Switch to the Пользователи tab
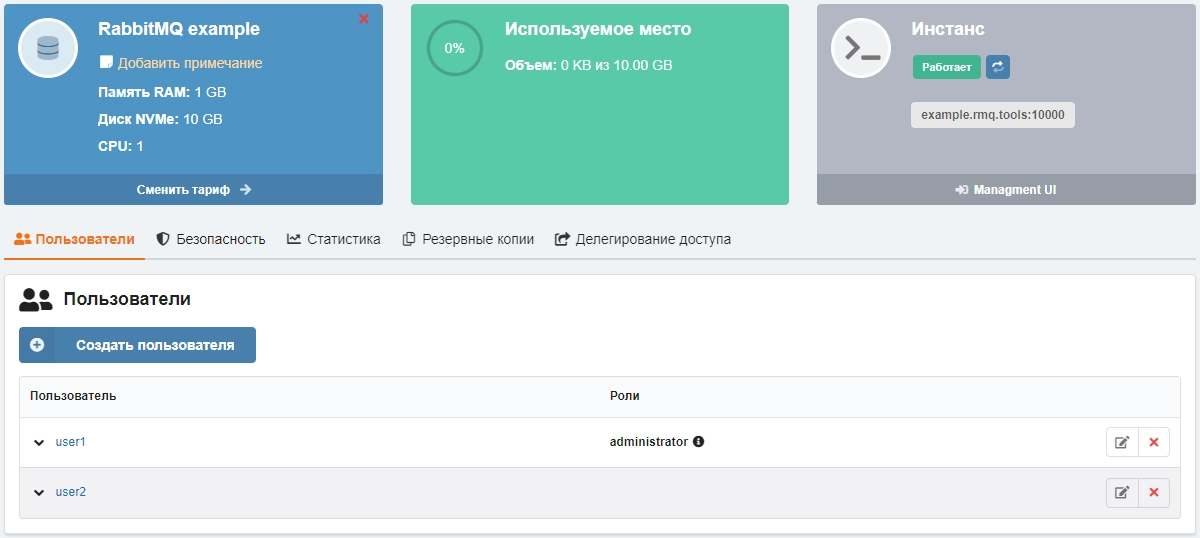Viewport: 1200px width, 538px height. 75,239
